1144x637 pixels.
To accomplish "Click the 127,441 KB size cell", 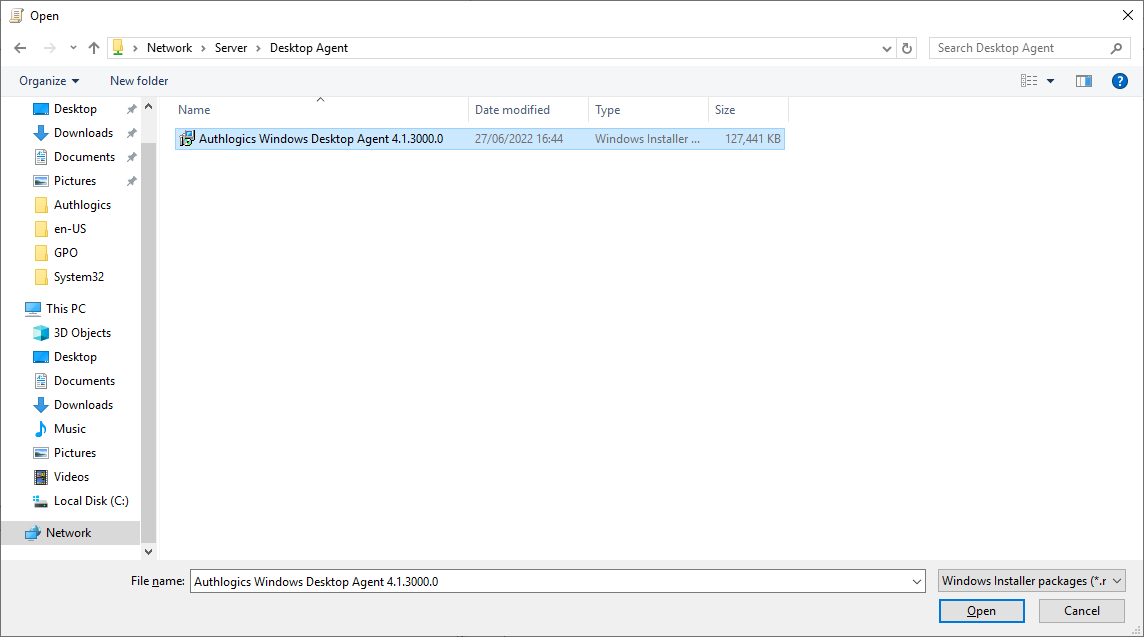I will [x=752, y=139].
